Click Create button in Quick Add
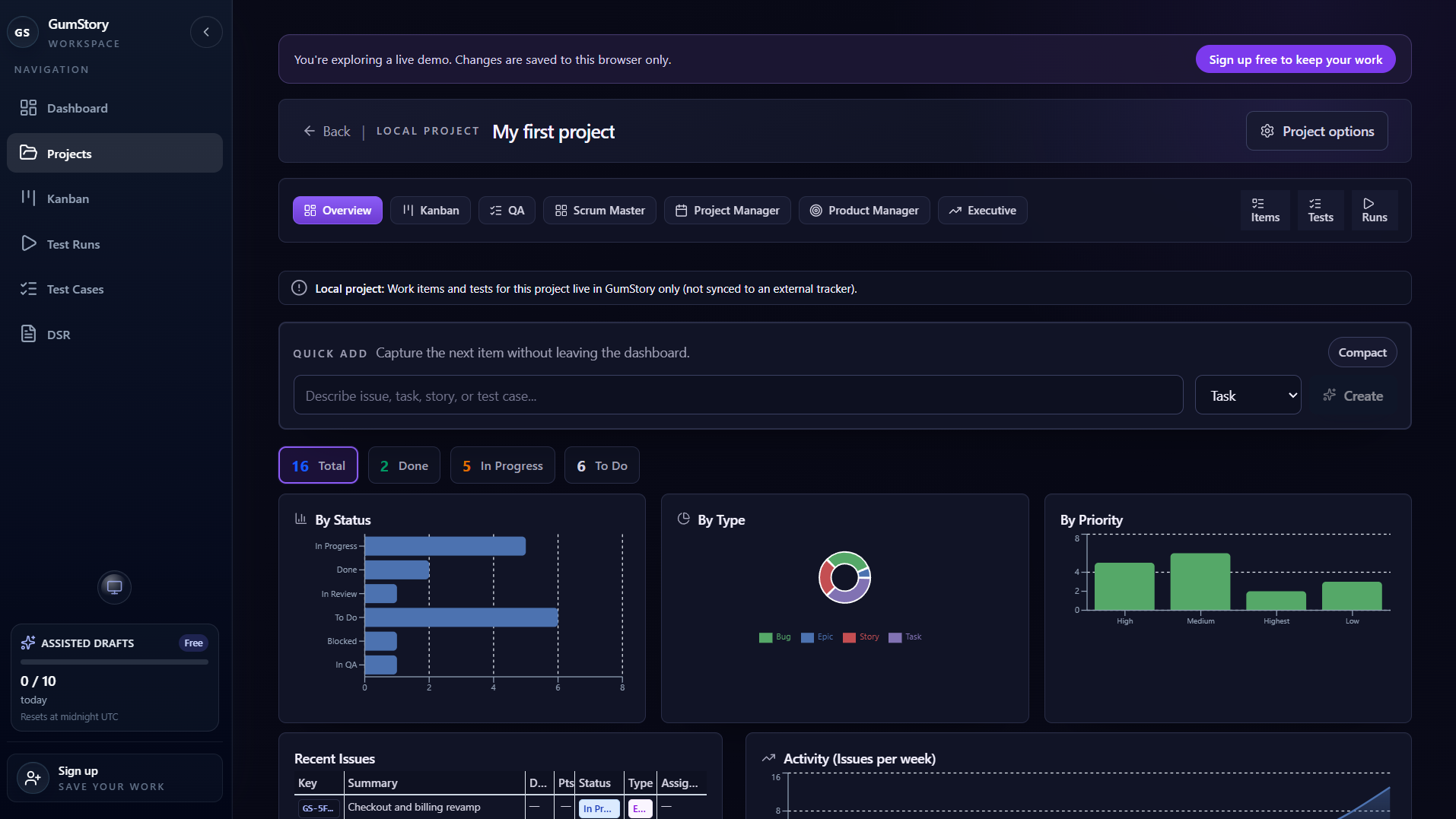Screen dimensions: 1456x819 (1353, 395)
